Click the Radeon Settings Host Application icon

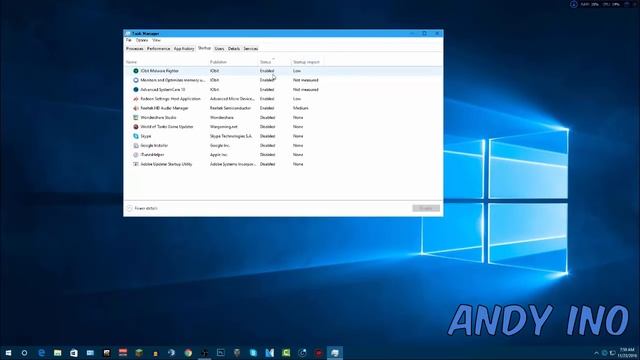tap(136, 99)
